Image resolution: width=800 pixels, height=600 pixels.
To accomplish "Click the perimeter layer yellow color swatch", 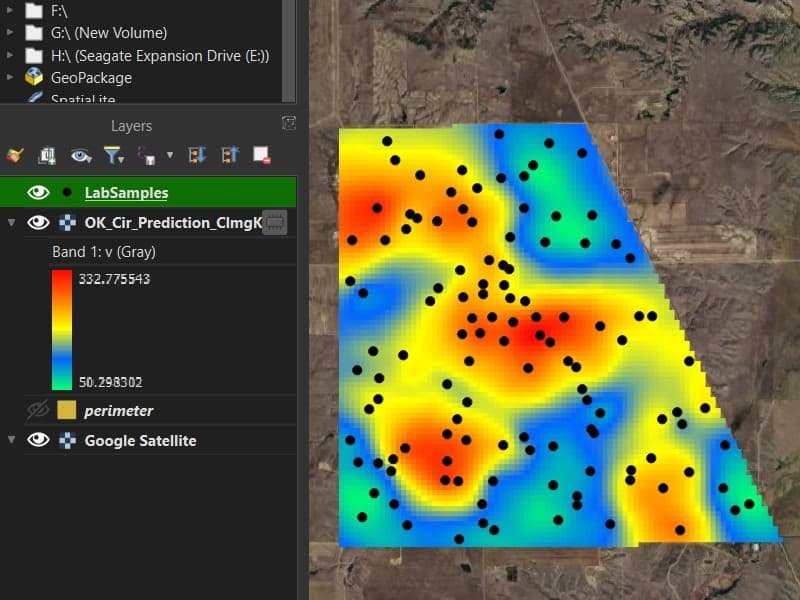I will [x=67, y=410].
